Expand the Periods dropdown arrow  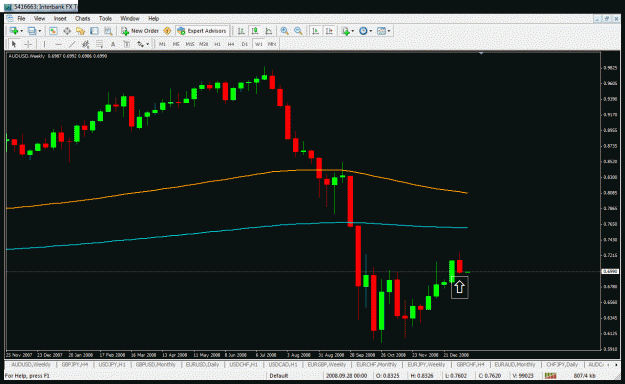[371, 31]
